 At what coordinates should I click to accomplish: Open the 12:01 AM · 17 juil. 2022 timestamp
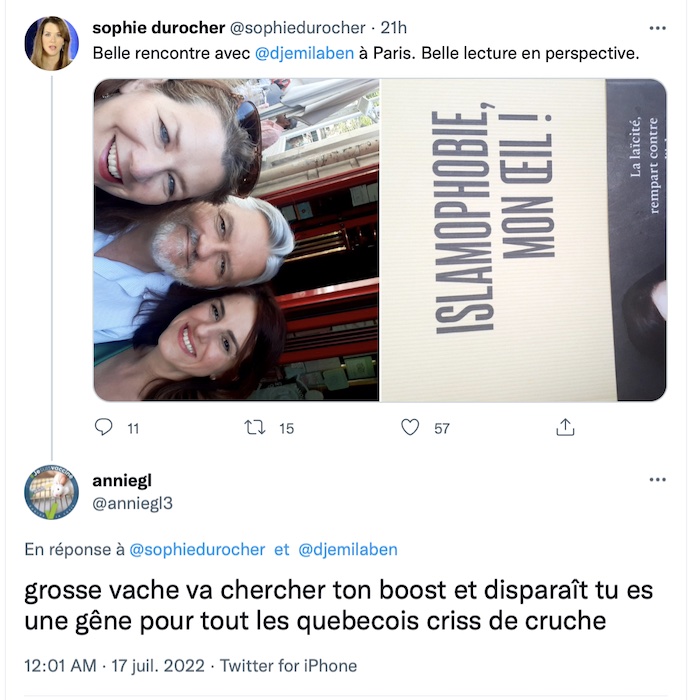[114, 666]
